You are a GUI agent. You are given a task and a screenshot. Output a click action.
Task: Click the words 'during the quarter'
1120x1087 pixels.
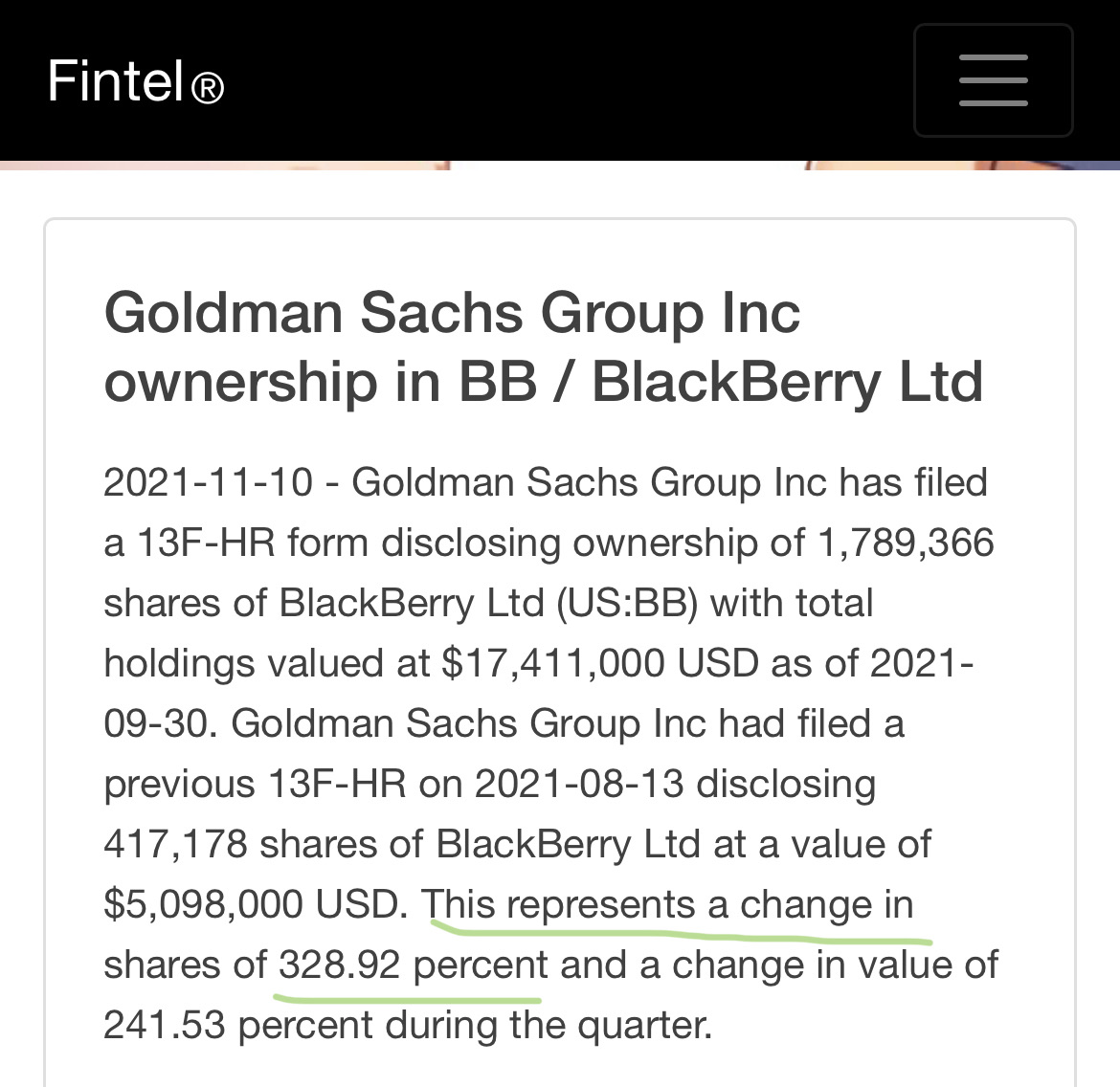click(x=549, y=1026)
